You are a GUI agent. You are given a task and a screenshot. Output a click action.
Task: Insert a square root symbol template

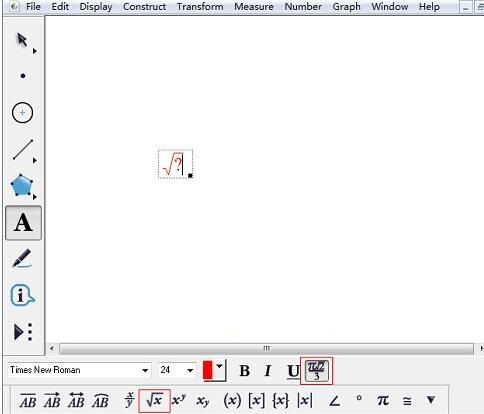[154, 400]
